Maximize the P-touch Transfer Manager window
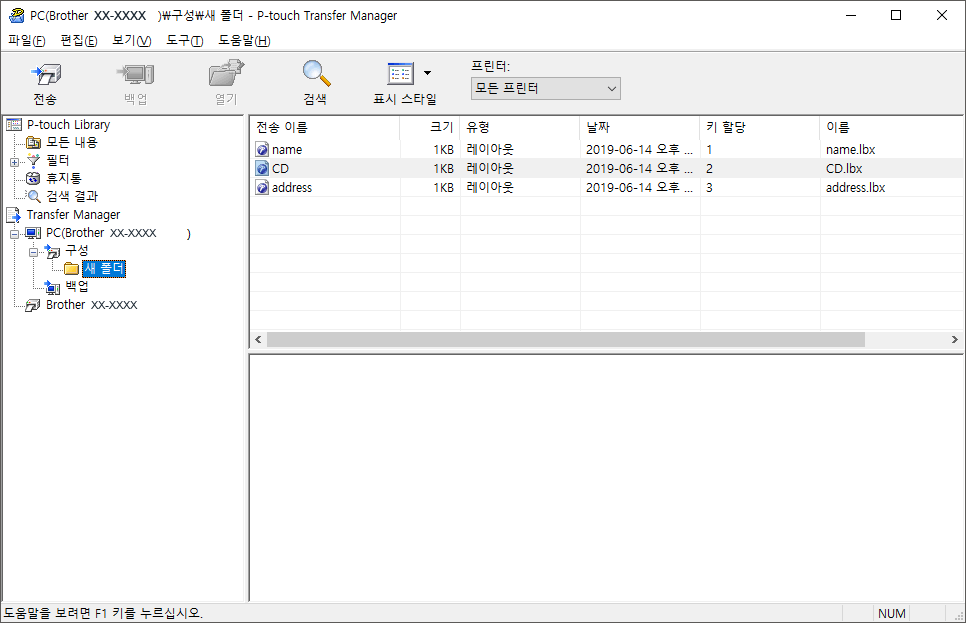The height and width of the screenshot is (623, 966). [x=896, y=15]
